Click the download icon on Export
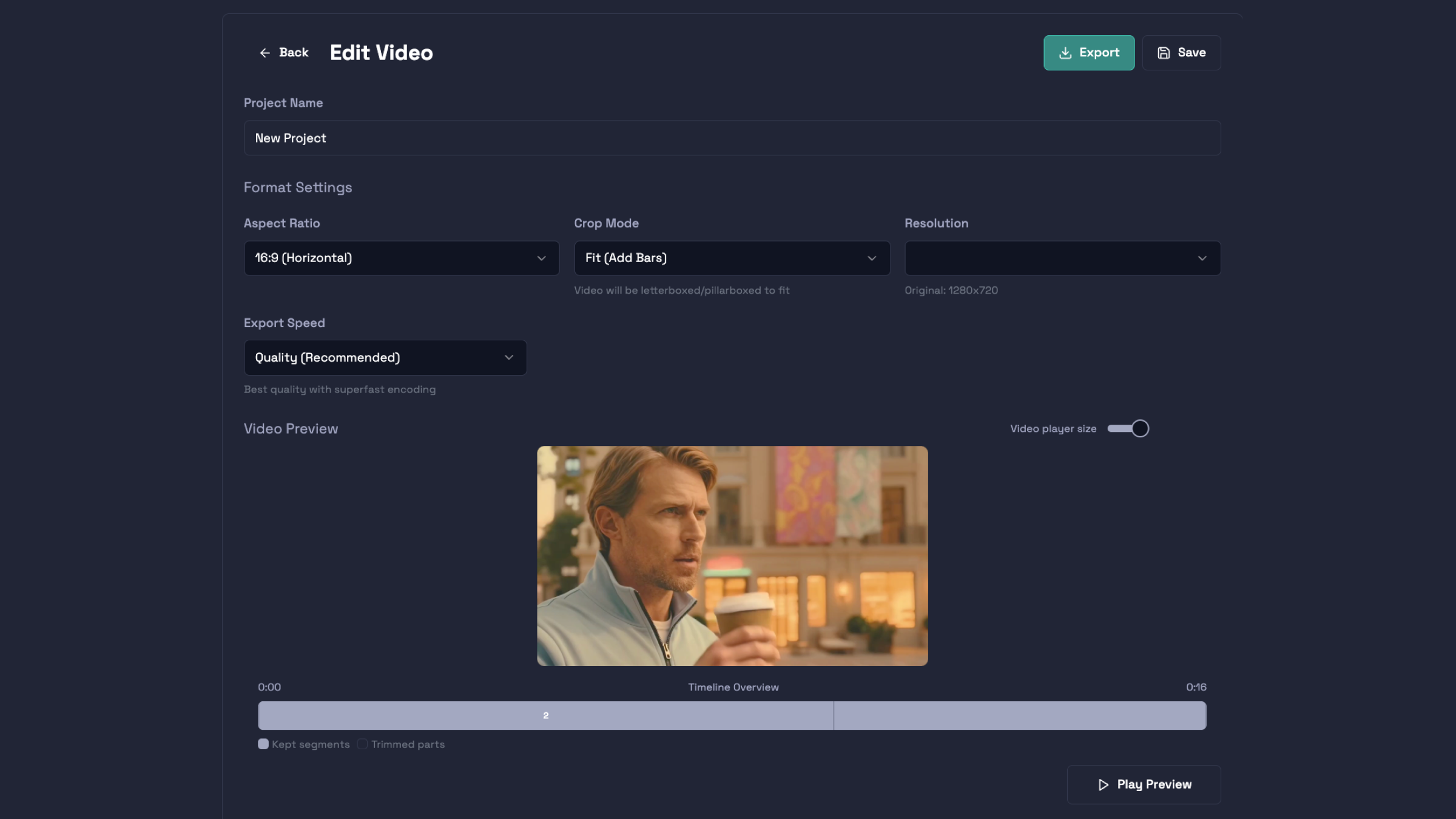 (1065, 53)
